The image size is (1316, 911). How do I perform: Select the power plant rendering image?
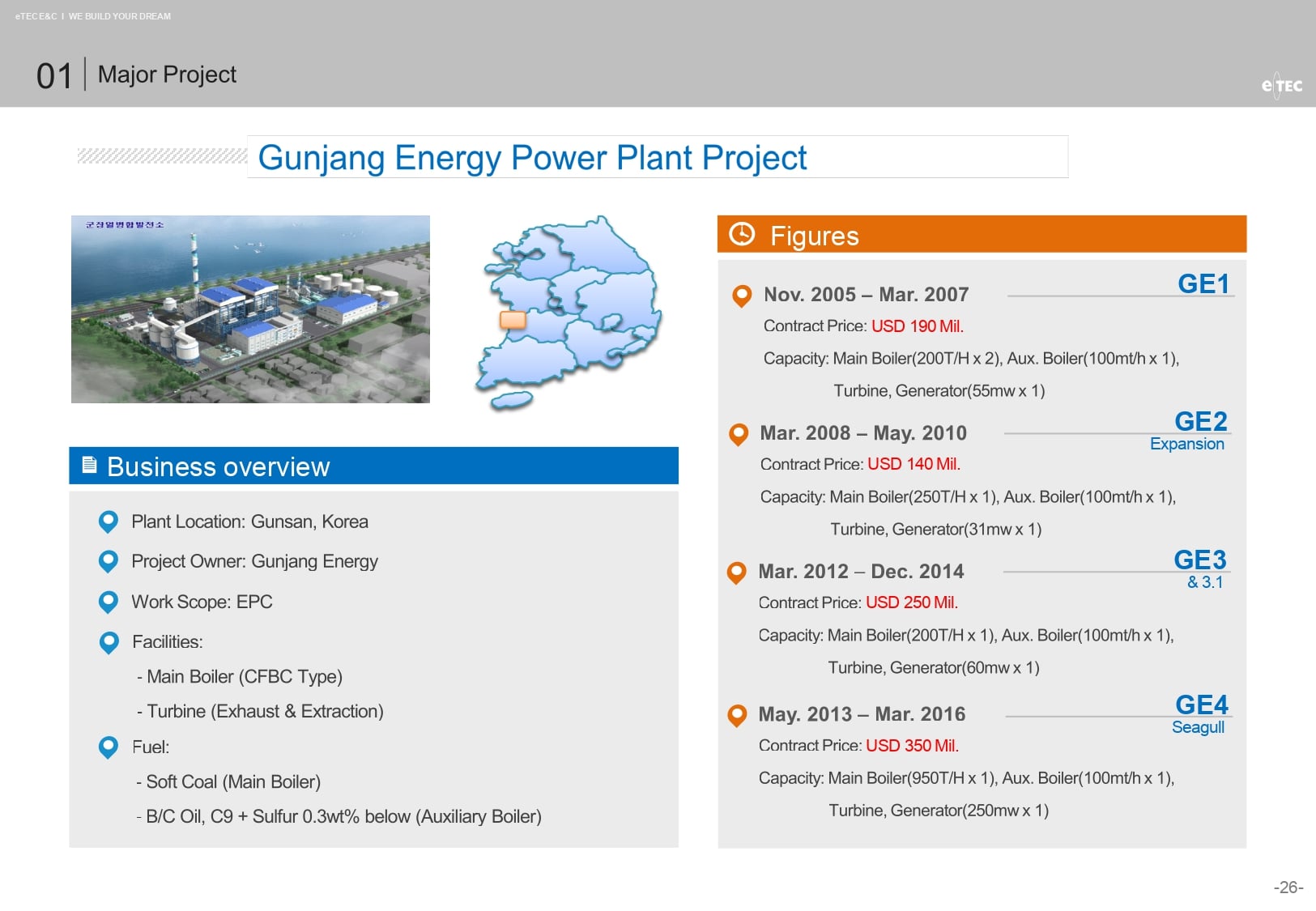coord(250,309)
